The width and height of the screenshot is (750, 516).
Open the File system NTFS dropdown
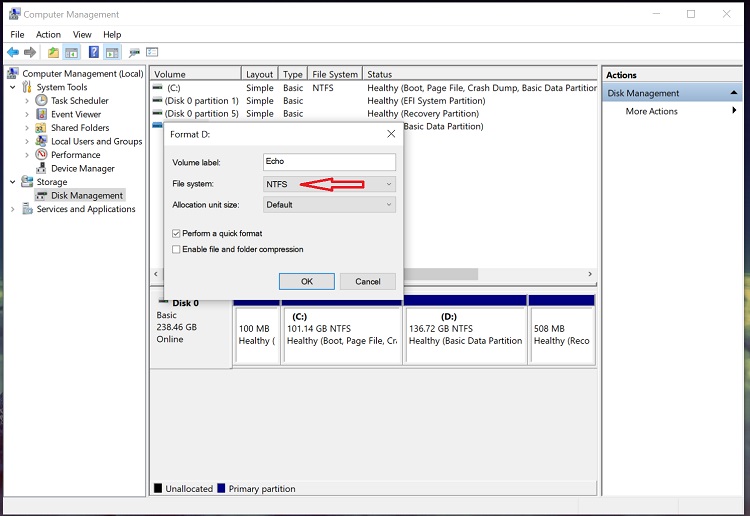329,184
